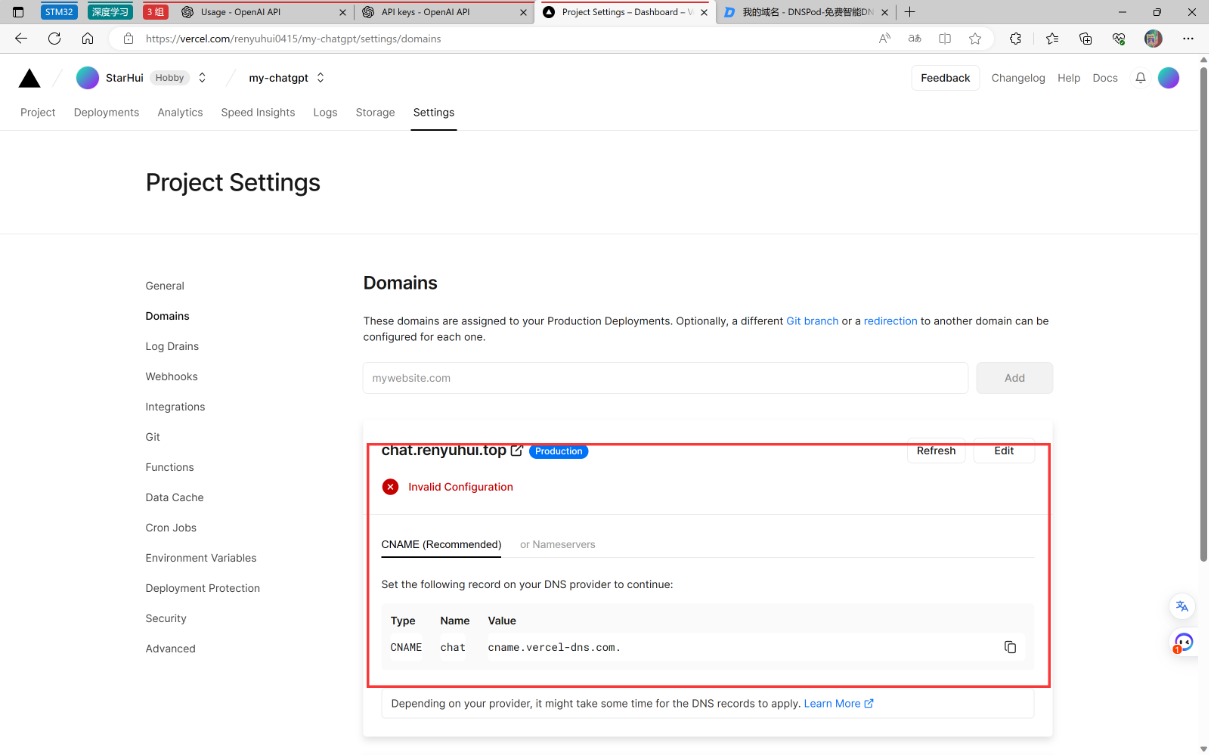The height and width of the screenshot is (755, 1209).
Task: Switch to the Nameservers tab
Action: click(557, 545)
